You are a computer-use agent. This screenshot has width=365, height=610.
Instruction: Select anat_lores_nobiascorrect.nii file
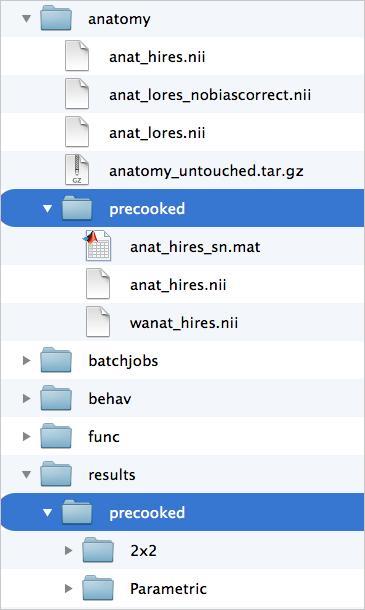182,95
